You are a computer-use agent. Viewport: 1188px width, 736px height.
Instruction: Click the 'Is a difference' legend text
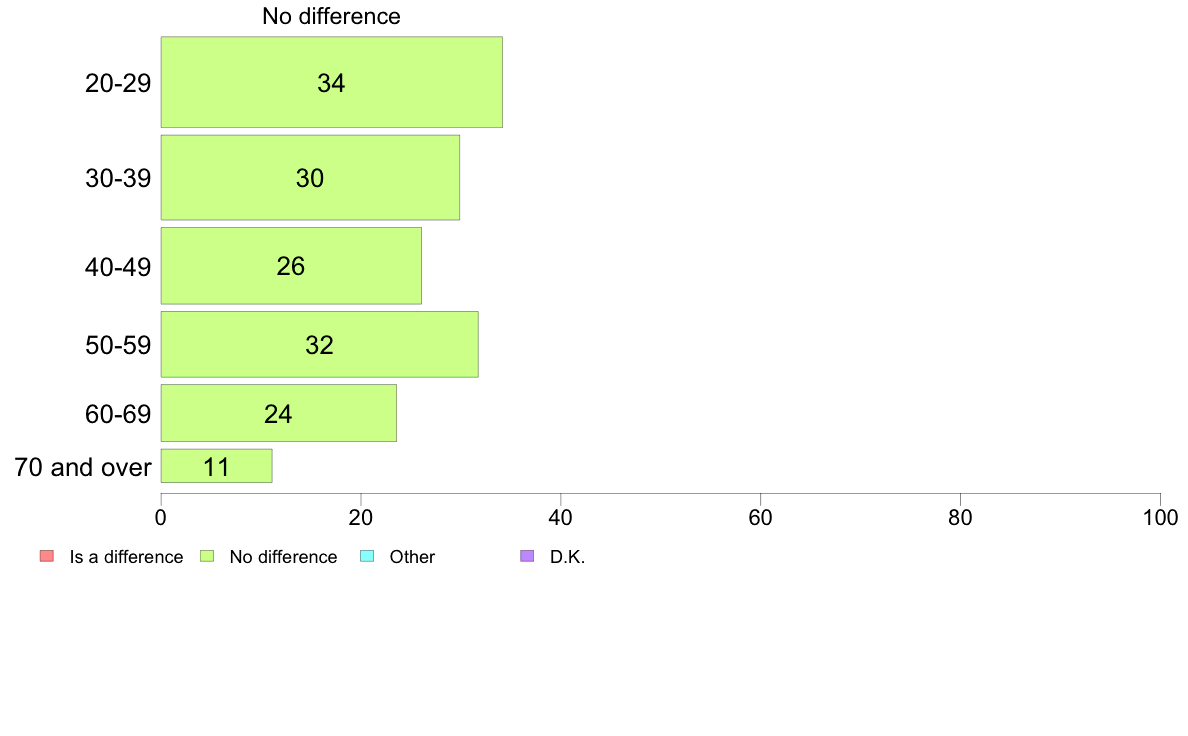[127, 557]
